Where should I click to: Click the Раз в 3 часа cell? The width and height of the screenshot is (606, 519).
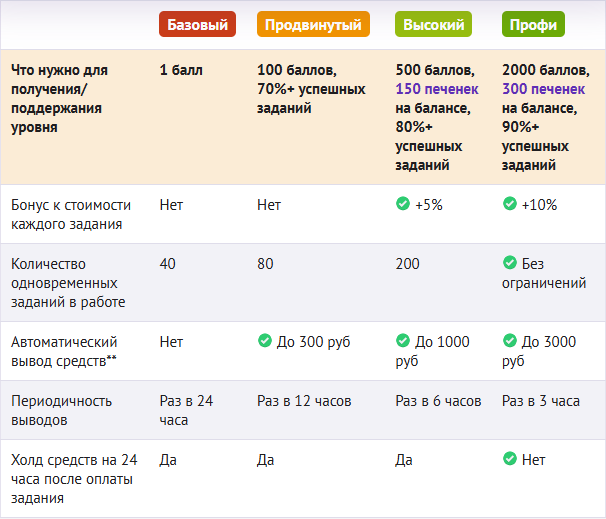point(541,401)
